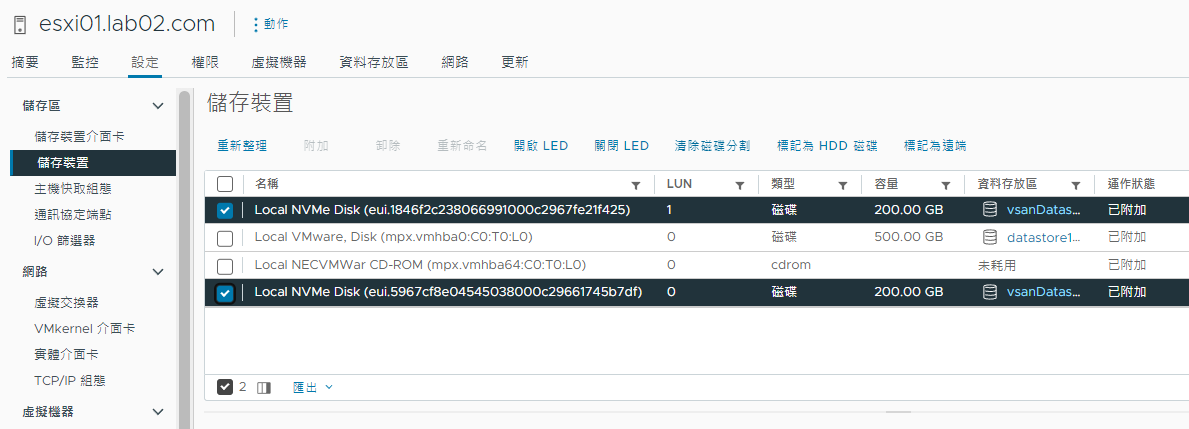Viewport: 1189px width, 429px height.
Task: Uncheck the Local NVMe Disk eui.1846f2c checkbox
Action: 224,210
